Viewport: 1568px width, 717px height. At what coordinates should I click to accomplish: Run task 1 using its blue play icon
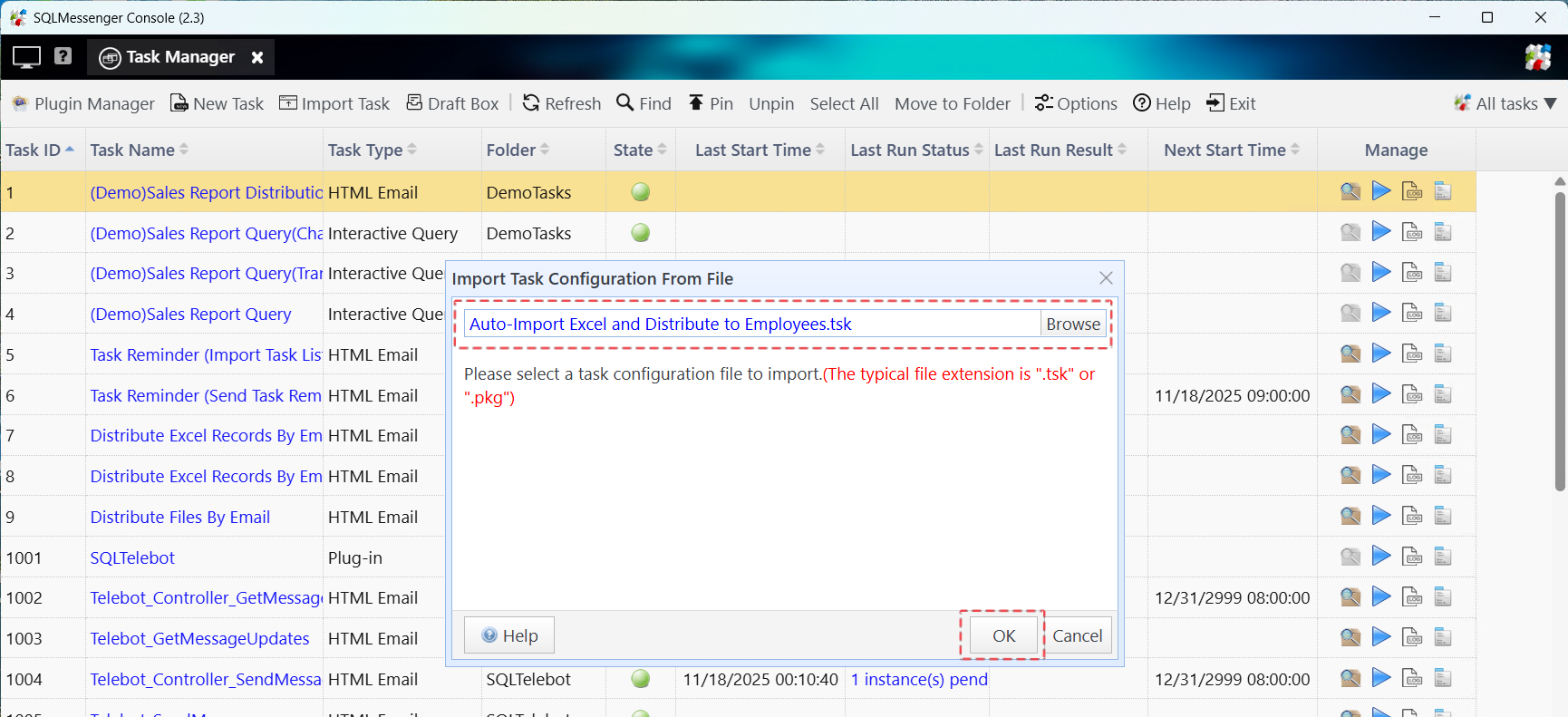[x=1380, y=191]
